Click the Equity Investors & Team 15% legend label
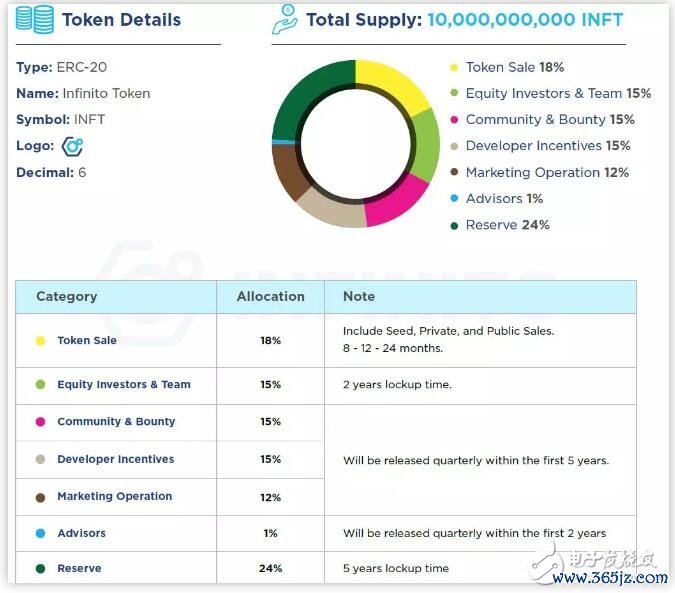Viewport: 675px width, 593px height. coord(558,93)
